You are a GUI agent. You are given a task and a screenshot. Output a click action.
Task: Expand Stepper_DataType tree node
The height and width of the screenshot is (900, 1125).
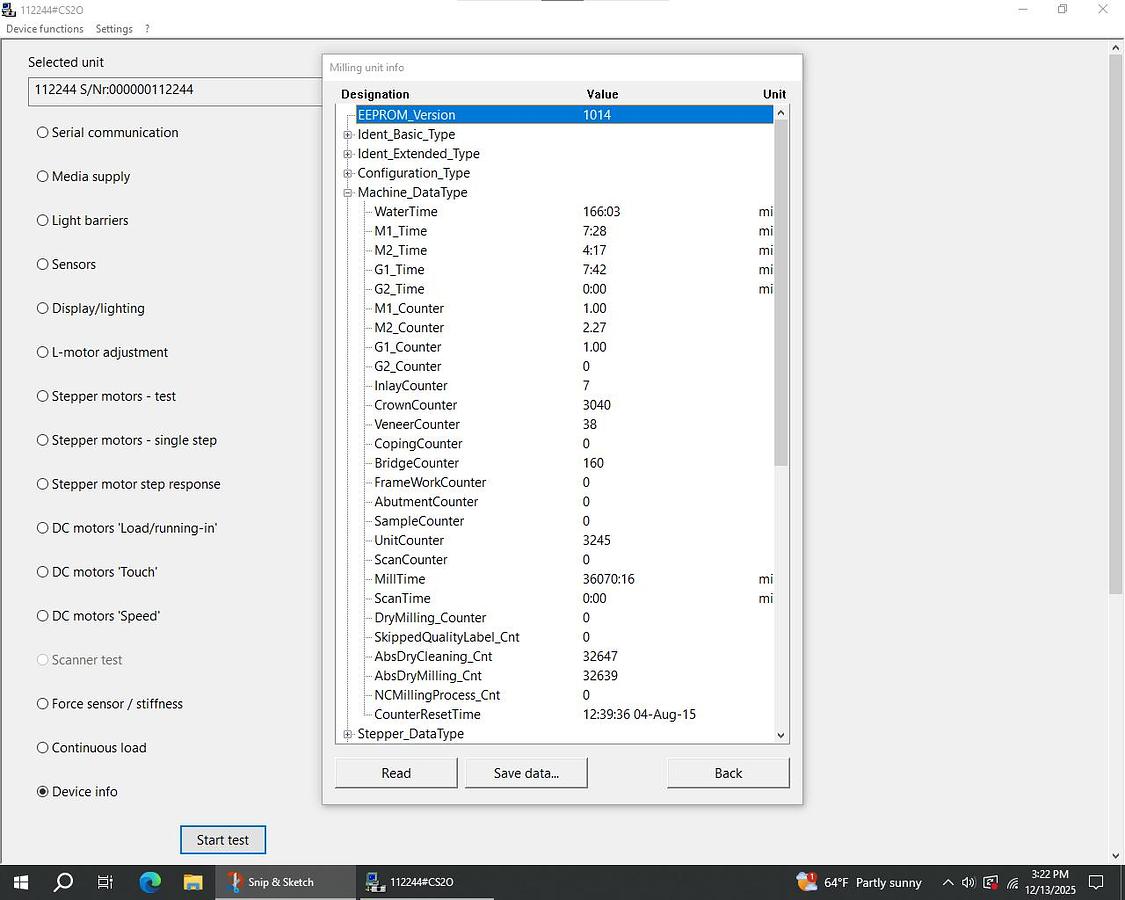[x=348, y=734]
